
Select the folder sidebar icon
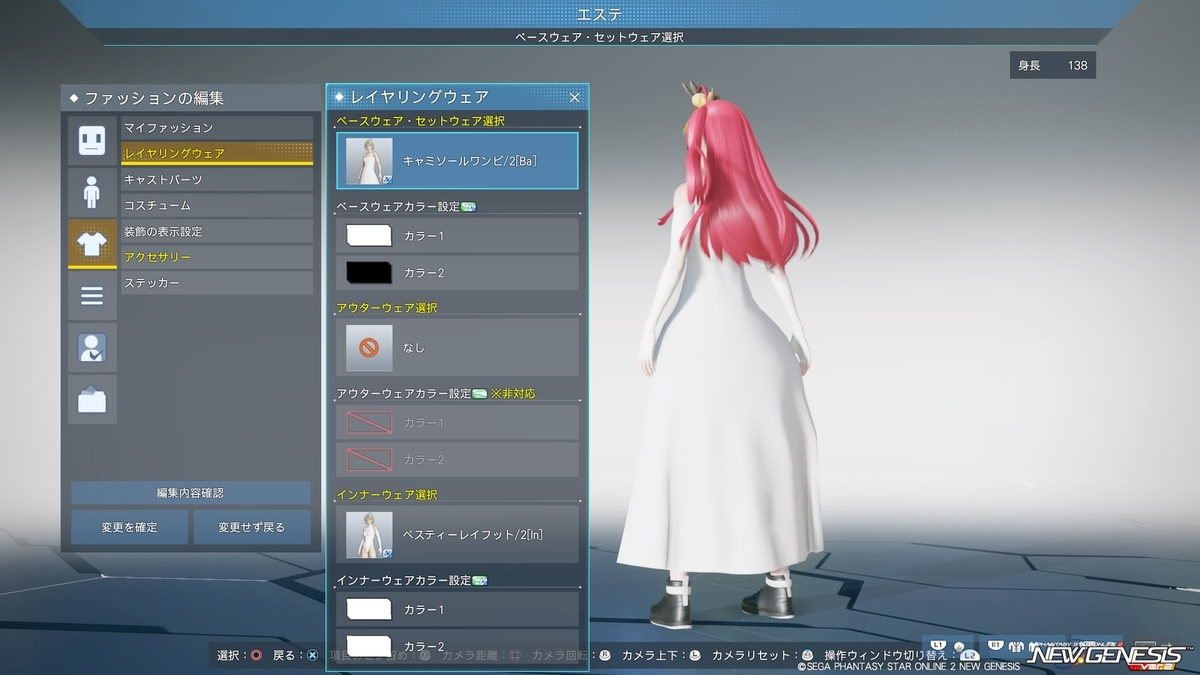coord(92,400)
